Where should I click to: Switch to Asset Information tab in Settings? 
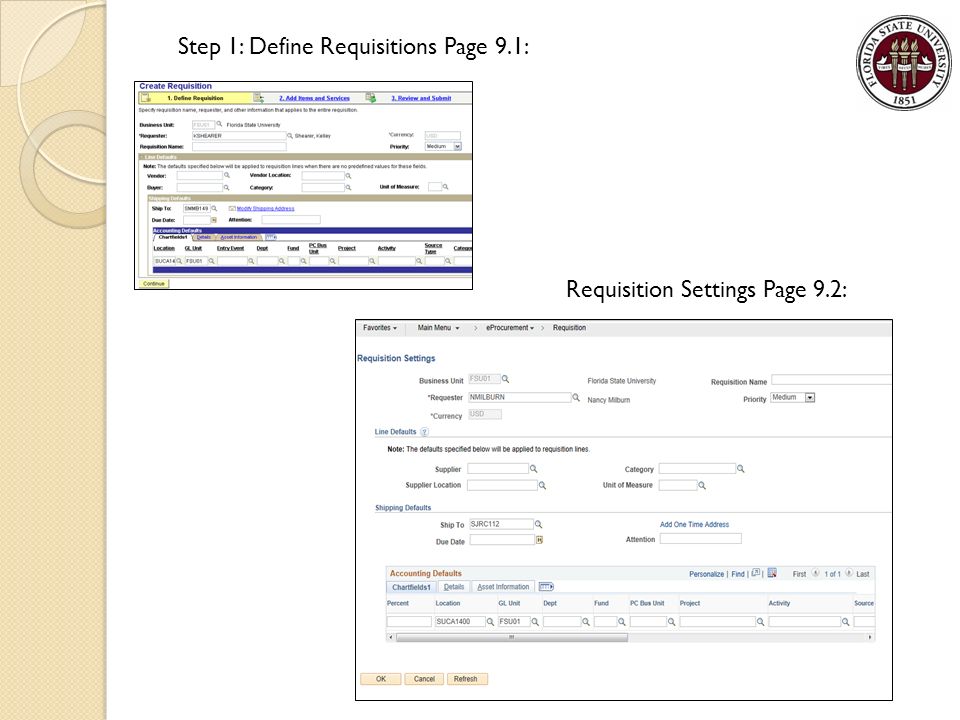[503, 587]
